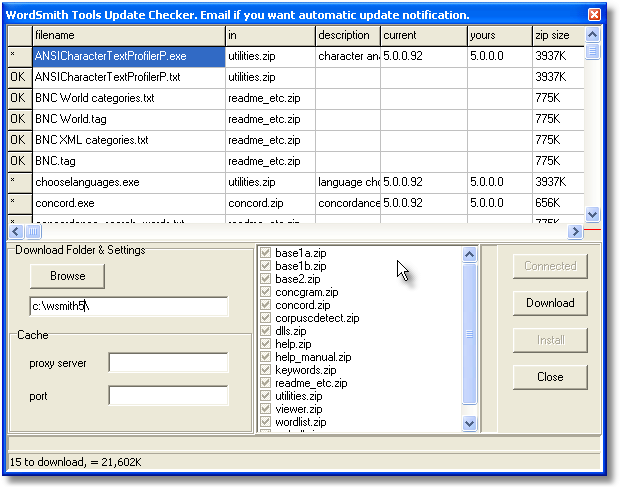Close the Update Checker window
621x490 pixels.
(594, 15)
